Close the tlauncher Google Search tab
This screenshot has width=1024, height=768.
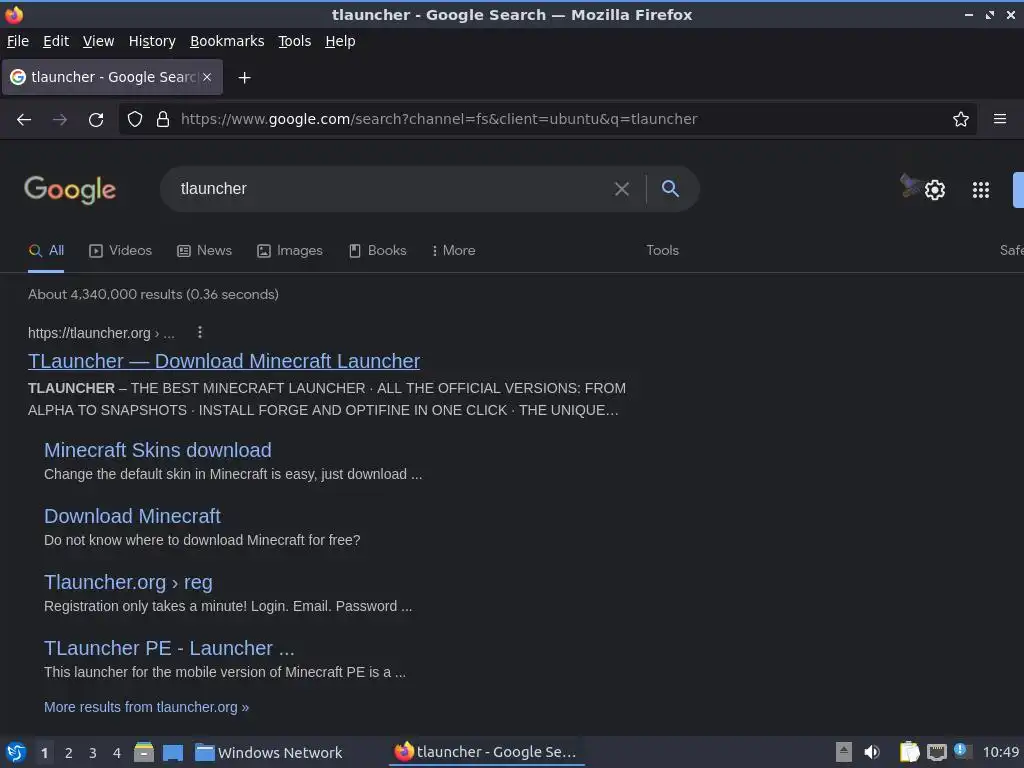[x=207, y=77]
